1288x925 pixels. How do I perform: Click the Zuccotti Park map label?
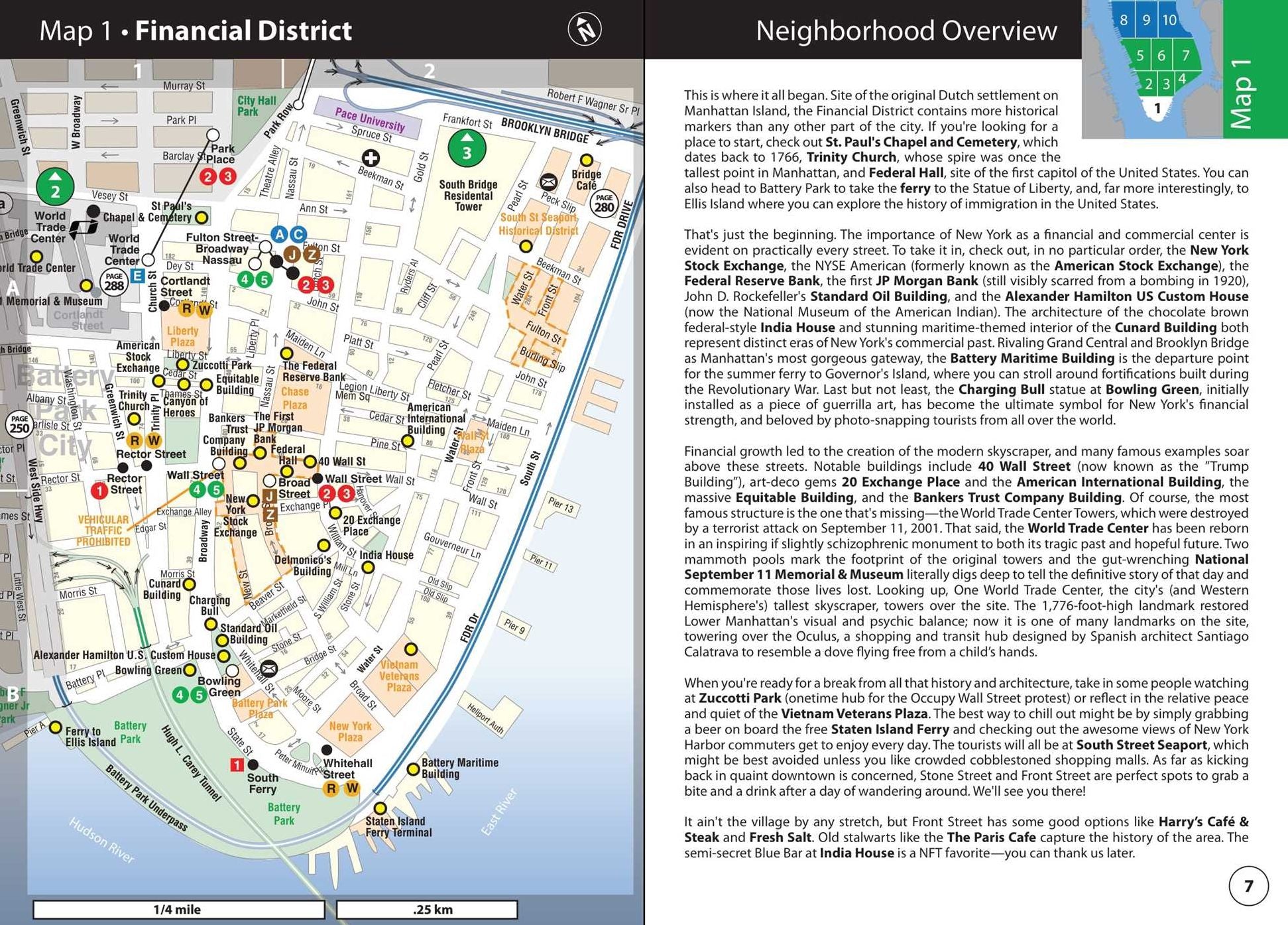tap(222, 365)
